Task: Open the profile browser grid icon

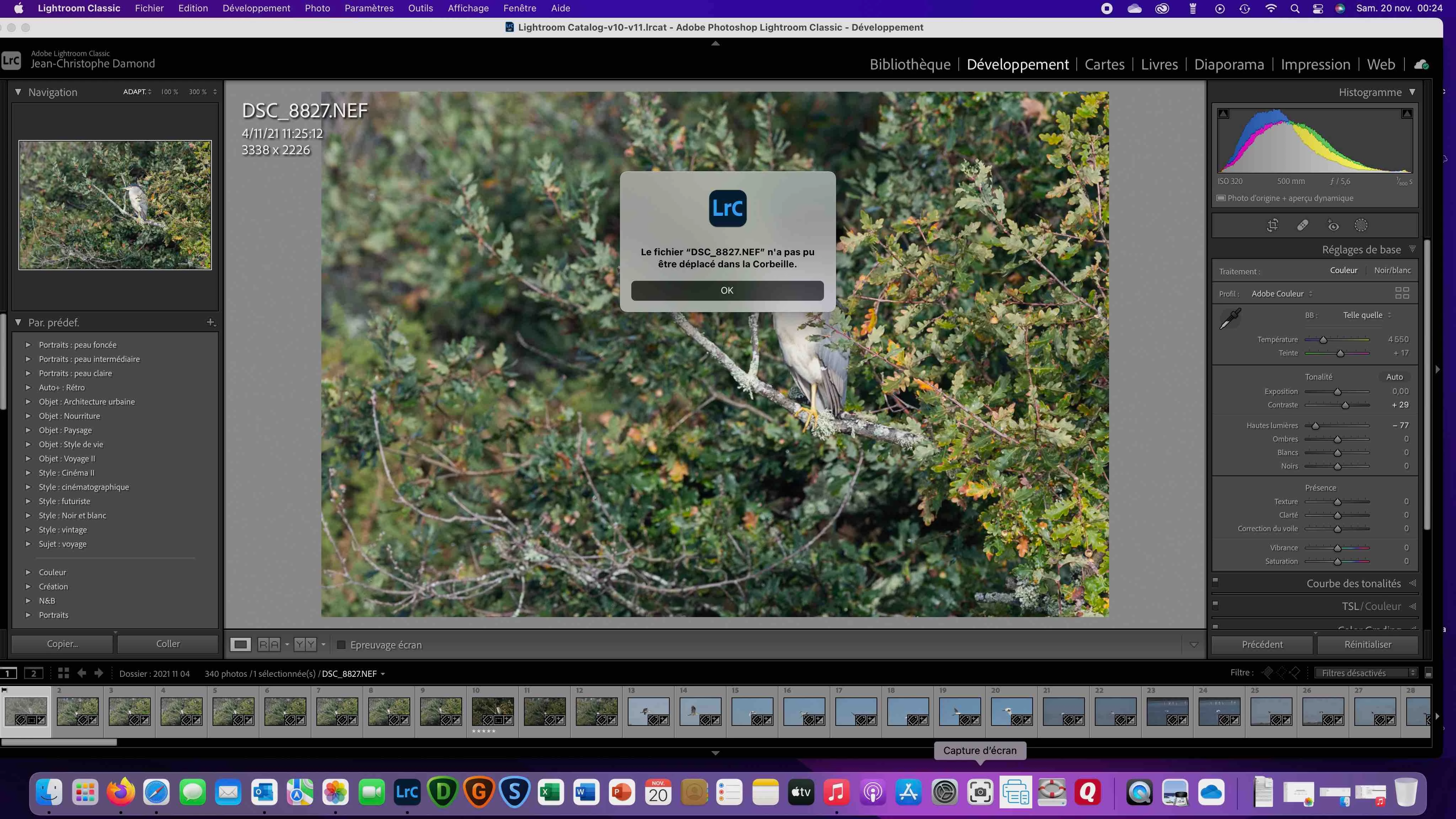Action: (x=1402, y=293)
